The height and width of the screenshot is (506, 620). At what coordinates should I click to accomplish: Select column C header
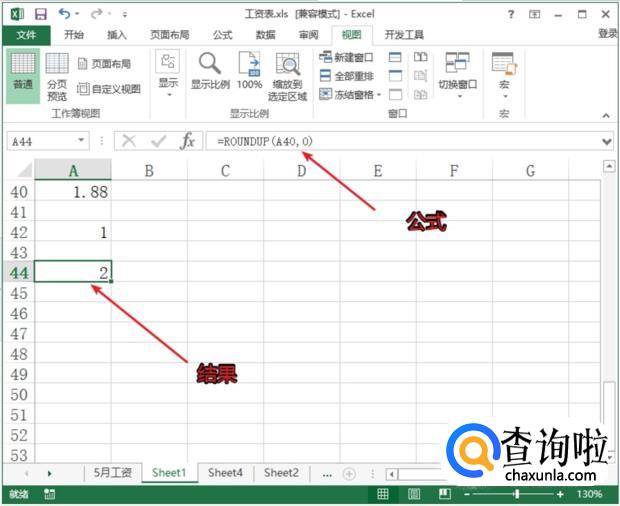pyautogui.click(x=225, y=171)
